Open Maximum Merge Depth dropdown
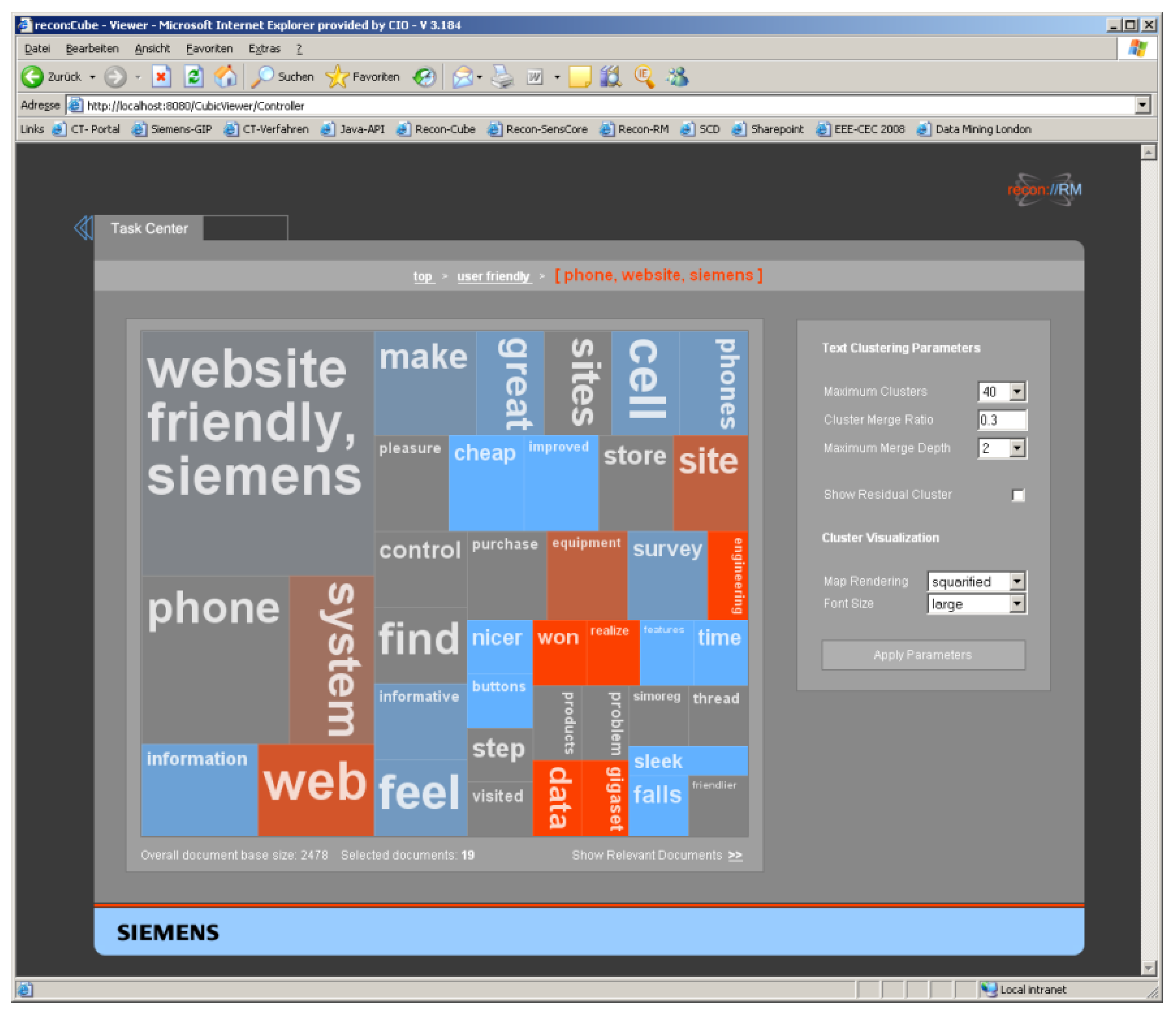This screenshot has width=1176, height=1013. pyautogui.click(x=1018, y=448)
